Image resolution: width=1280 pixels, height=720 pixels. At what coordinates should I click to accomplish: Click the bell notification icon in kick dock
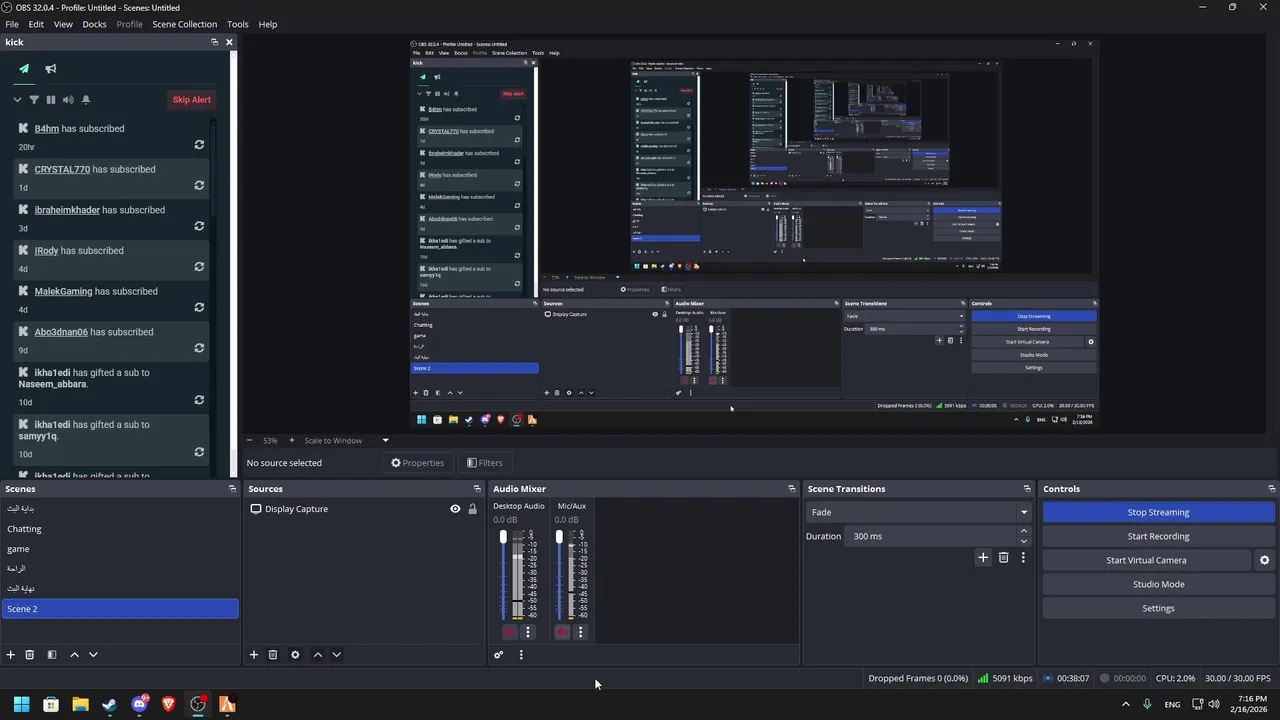[86, 100]
